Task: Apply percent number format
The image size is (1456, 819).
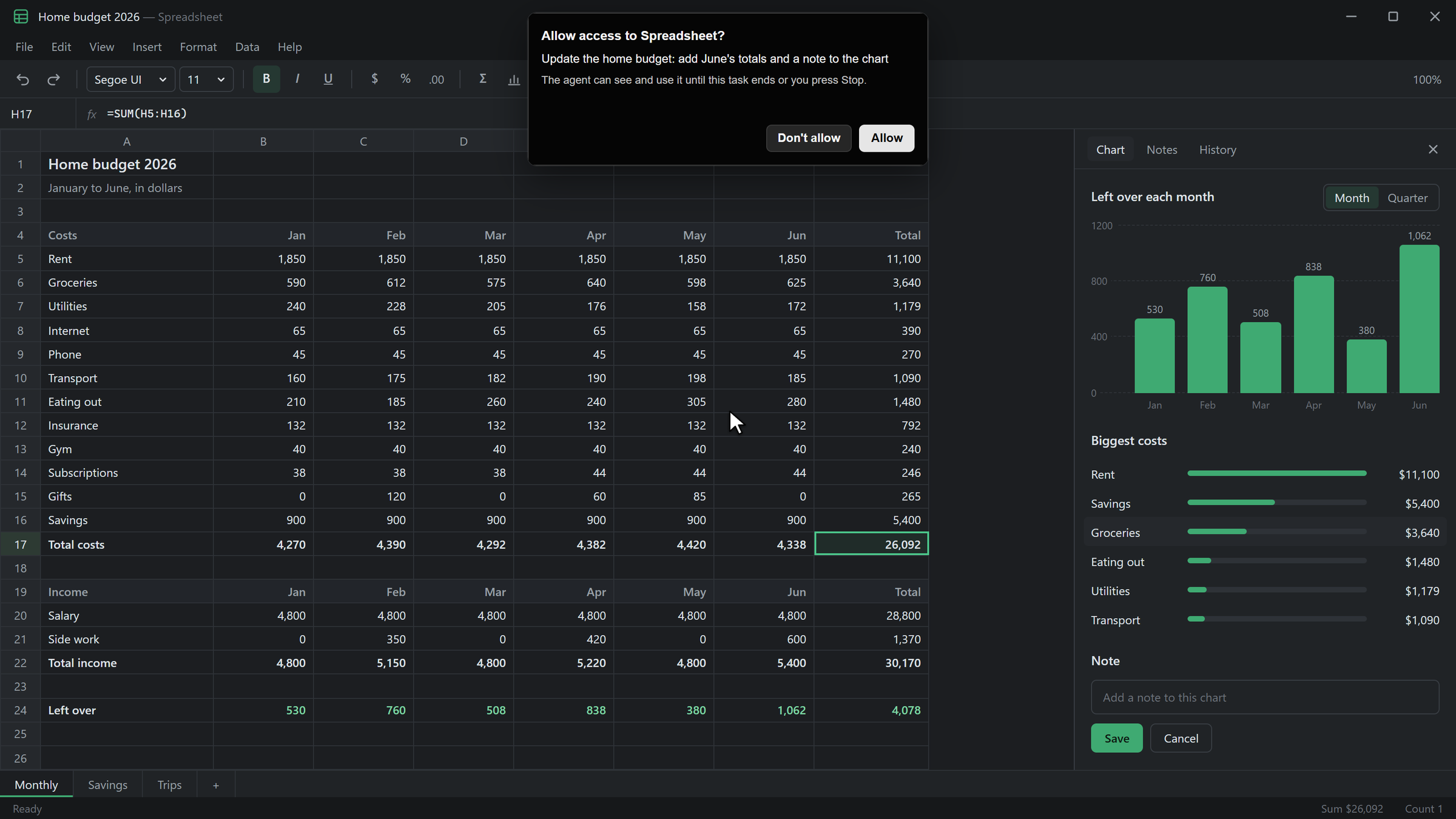Action: pyautogui.click(x=405, y=79)
